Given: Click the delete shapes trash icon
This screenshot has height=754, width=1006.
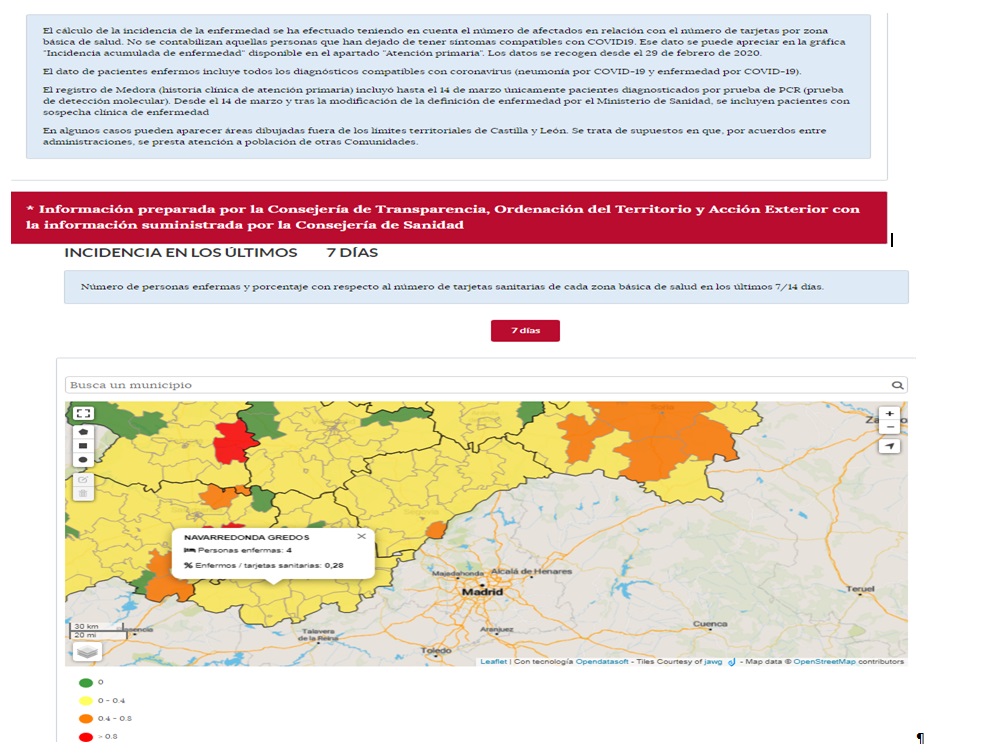Looking at the screenshot, I should [83, 494].
